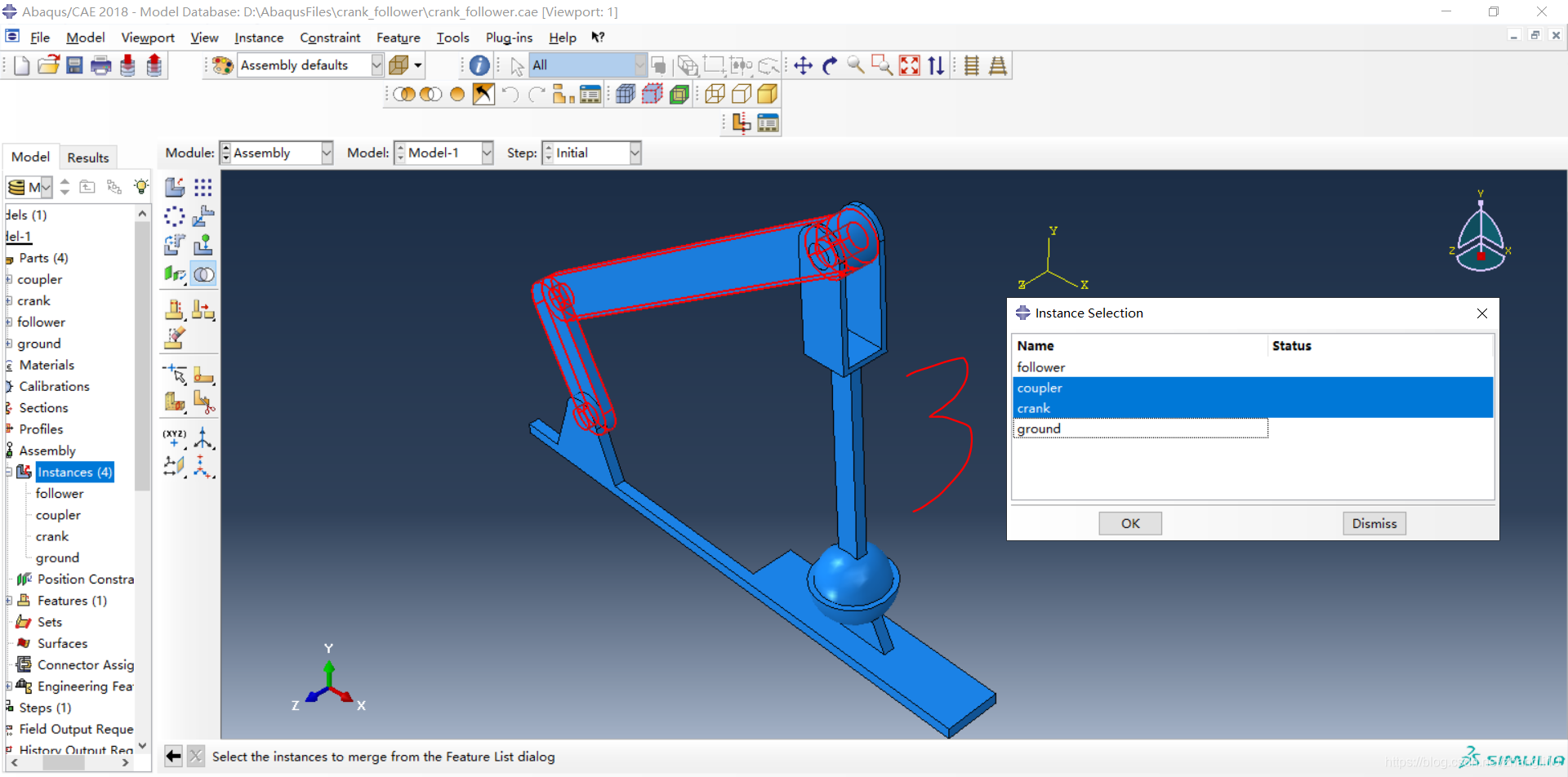Expand the Features (1) tree node
Viewport: 1568px width, 777px height.
(x=9, y=601)
